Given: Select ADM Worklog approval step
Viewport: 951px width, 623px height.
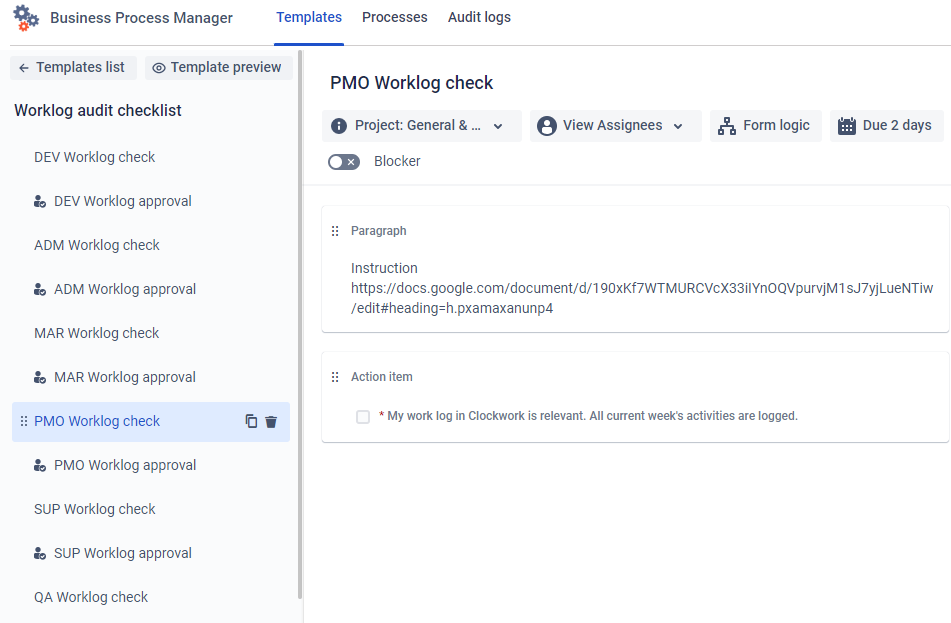Looking at the screenshot, I should click(125, 289).
